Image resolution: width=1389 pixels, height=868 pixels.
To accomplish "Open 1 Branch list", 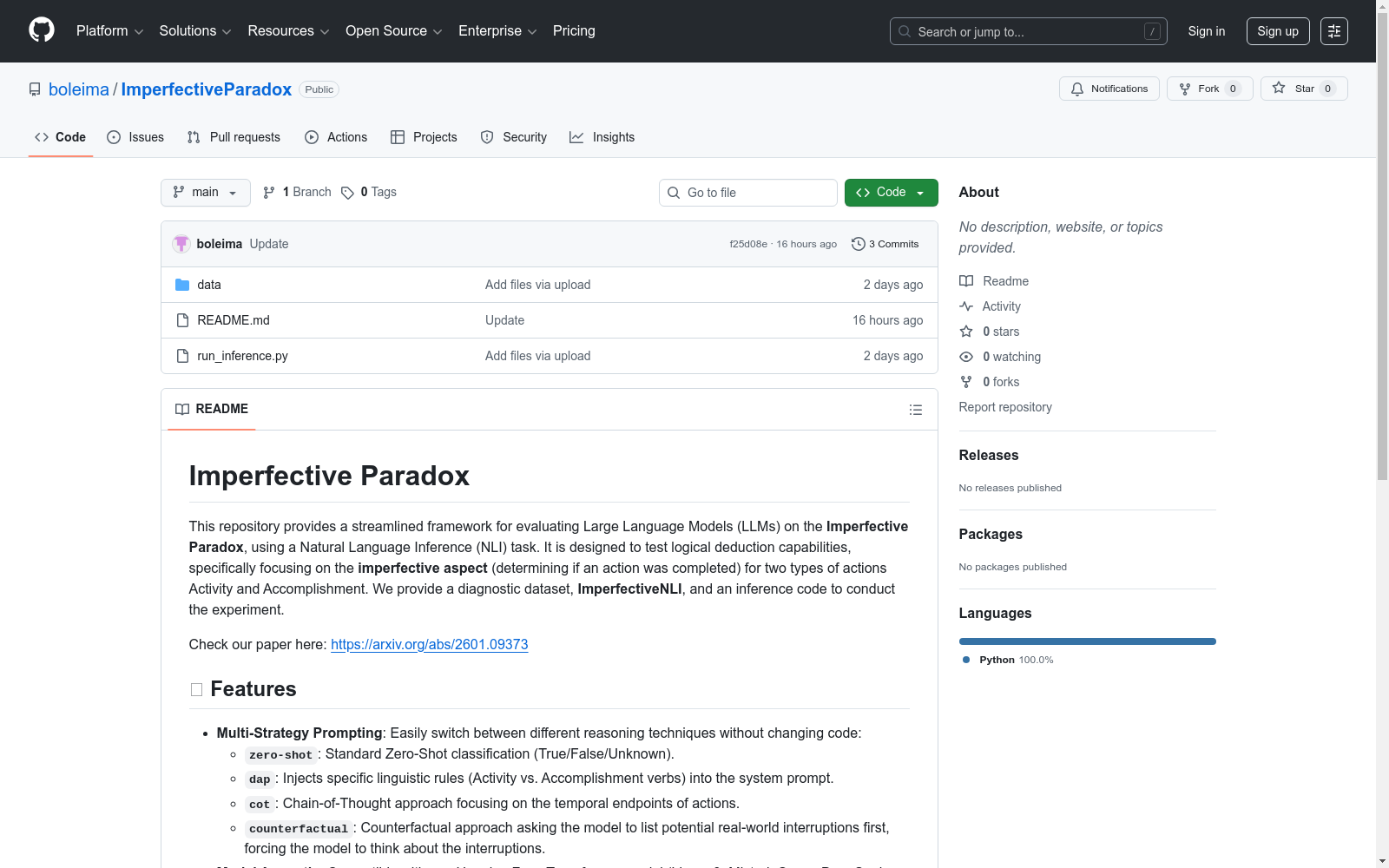I will [297, 192].
